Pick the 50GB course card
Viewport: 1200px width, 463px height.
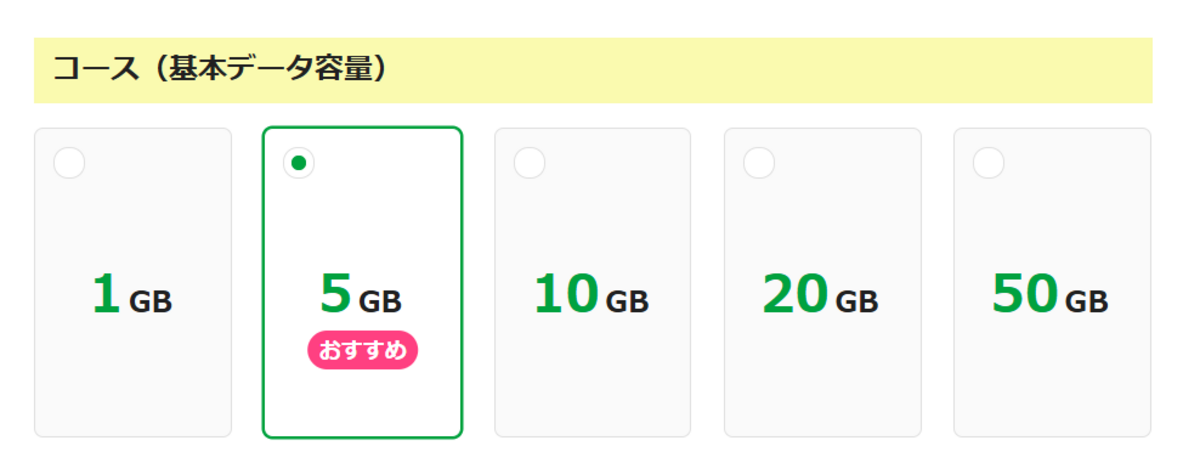pyautogui.click(x=1052, y=282)
